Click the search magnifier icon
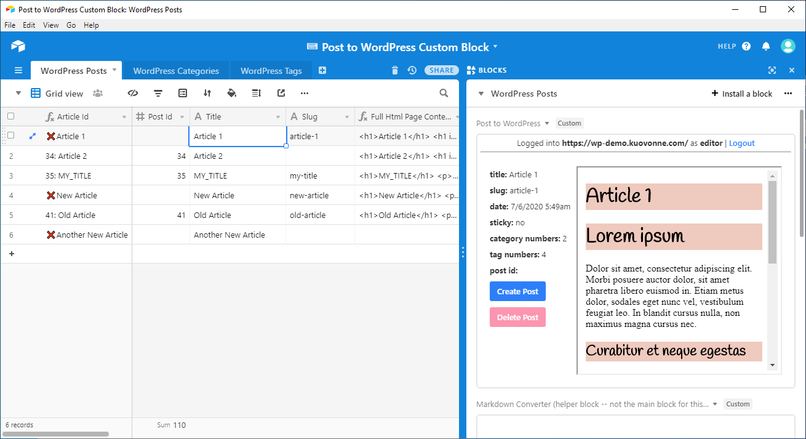This screenshot has height=439, width=806. tap(444, 93)
